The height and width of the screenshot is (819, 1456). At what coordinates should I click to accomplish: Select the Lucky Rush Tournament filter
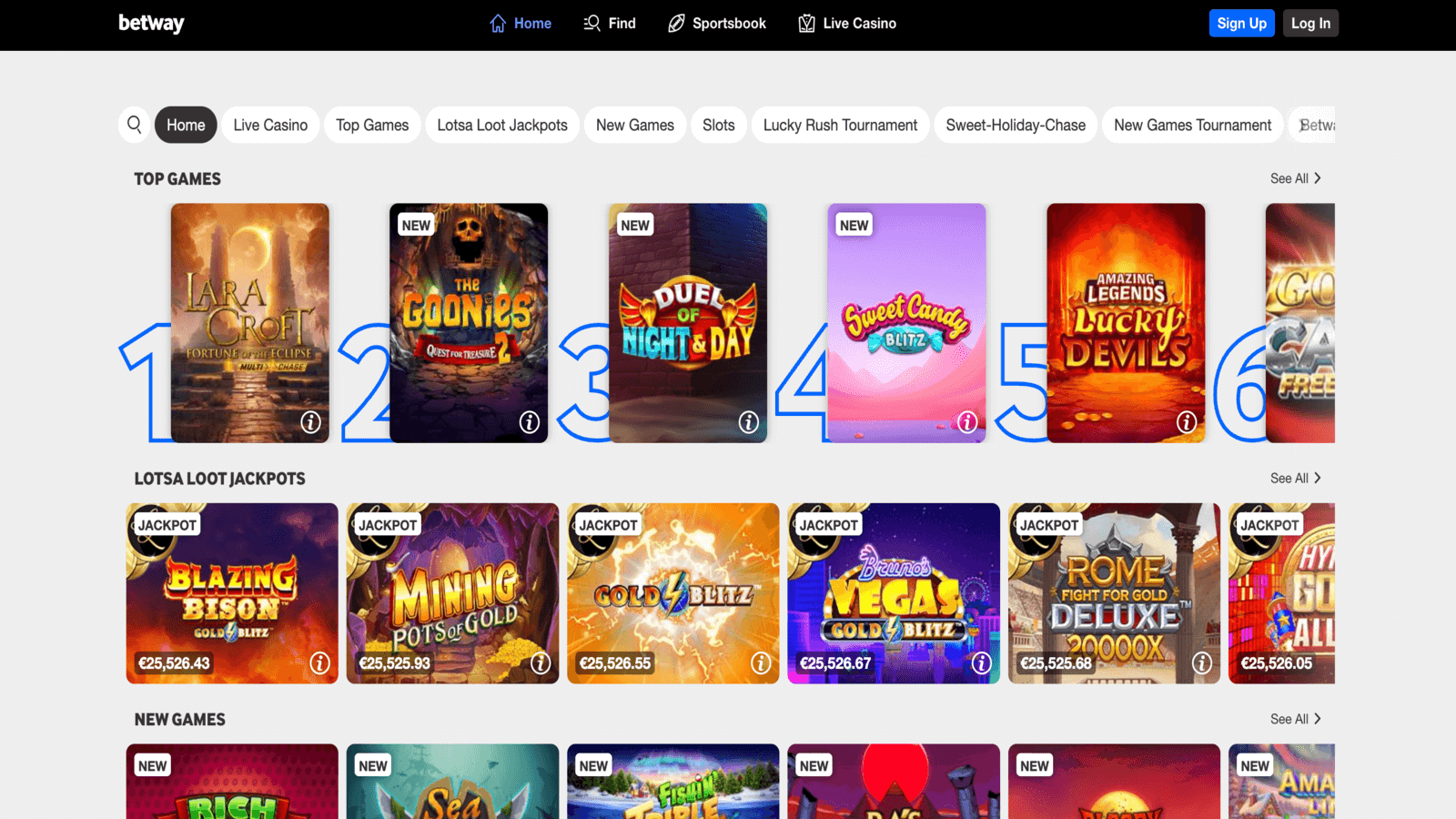[x=839, y=125]
